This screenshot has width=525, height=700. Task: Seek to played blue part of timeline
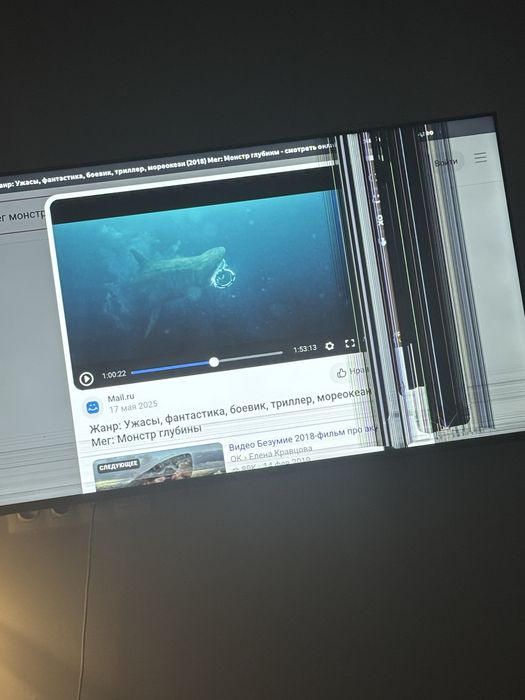pyautogui.click(x=170, y=368)
